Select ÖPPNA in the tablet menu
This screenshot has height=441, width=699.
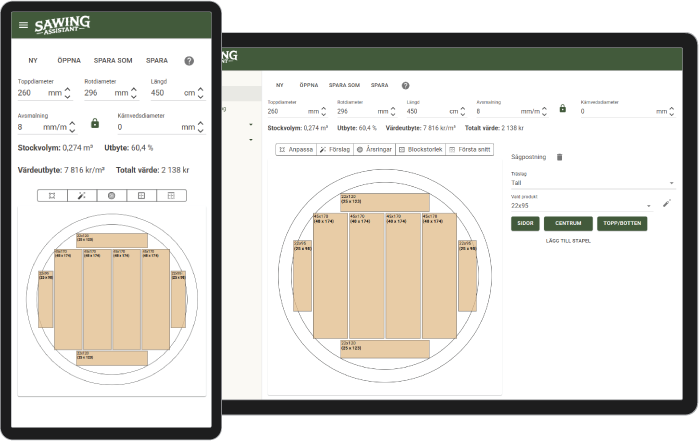click(69, 61)
